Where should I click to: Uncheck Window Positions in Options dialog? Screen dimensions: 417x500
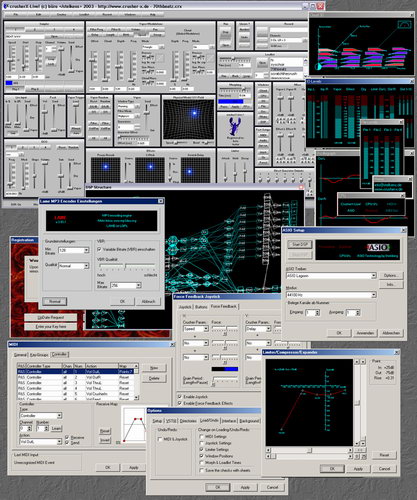[201, 456]
